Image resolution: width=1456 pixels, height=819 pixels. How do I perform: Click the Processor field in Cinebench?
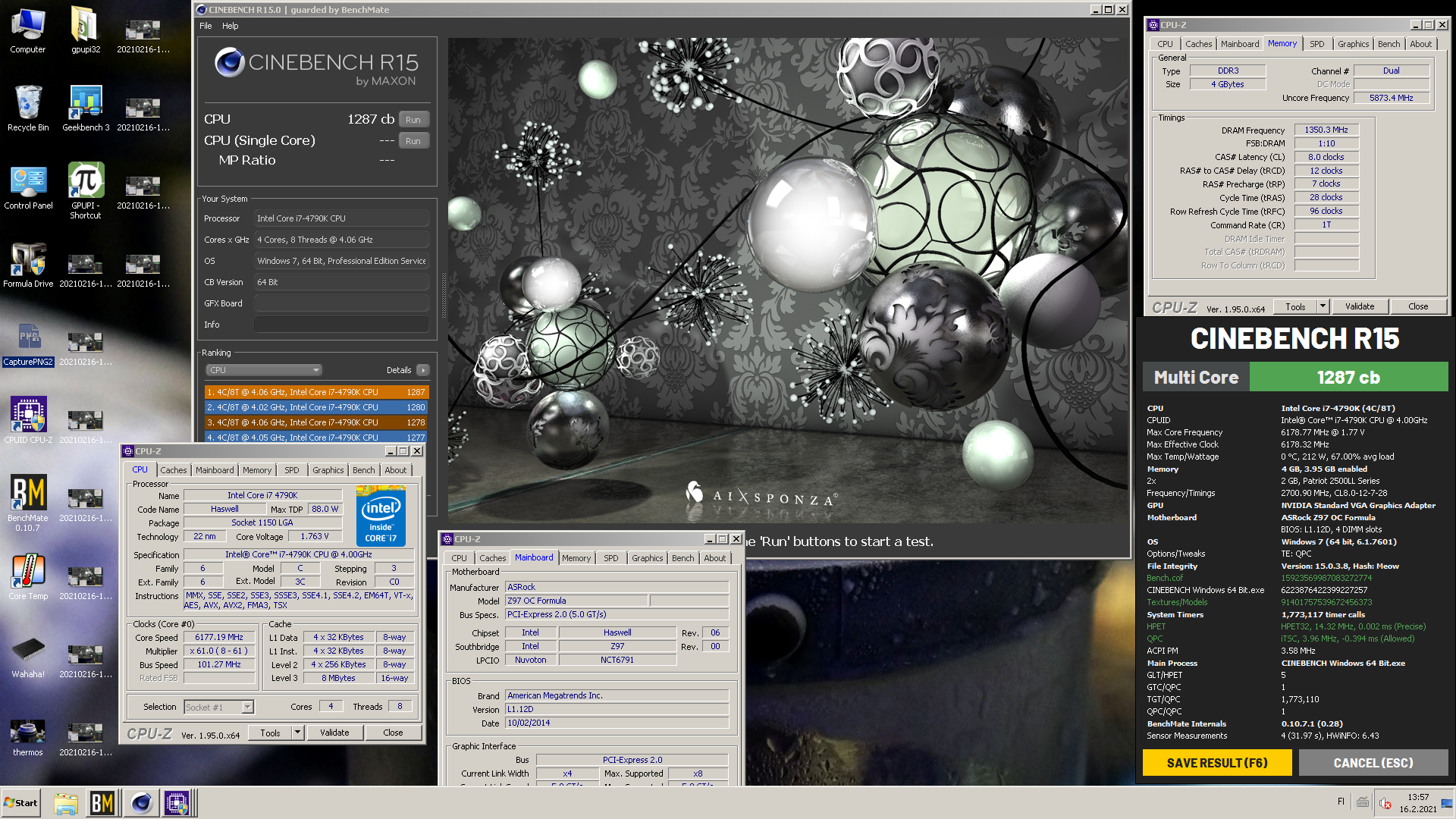[341, 218]
